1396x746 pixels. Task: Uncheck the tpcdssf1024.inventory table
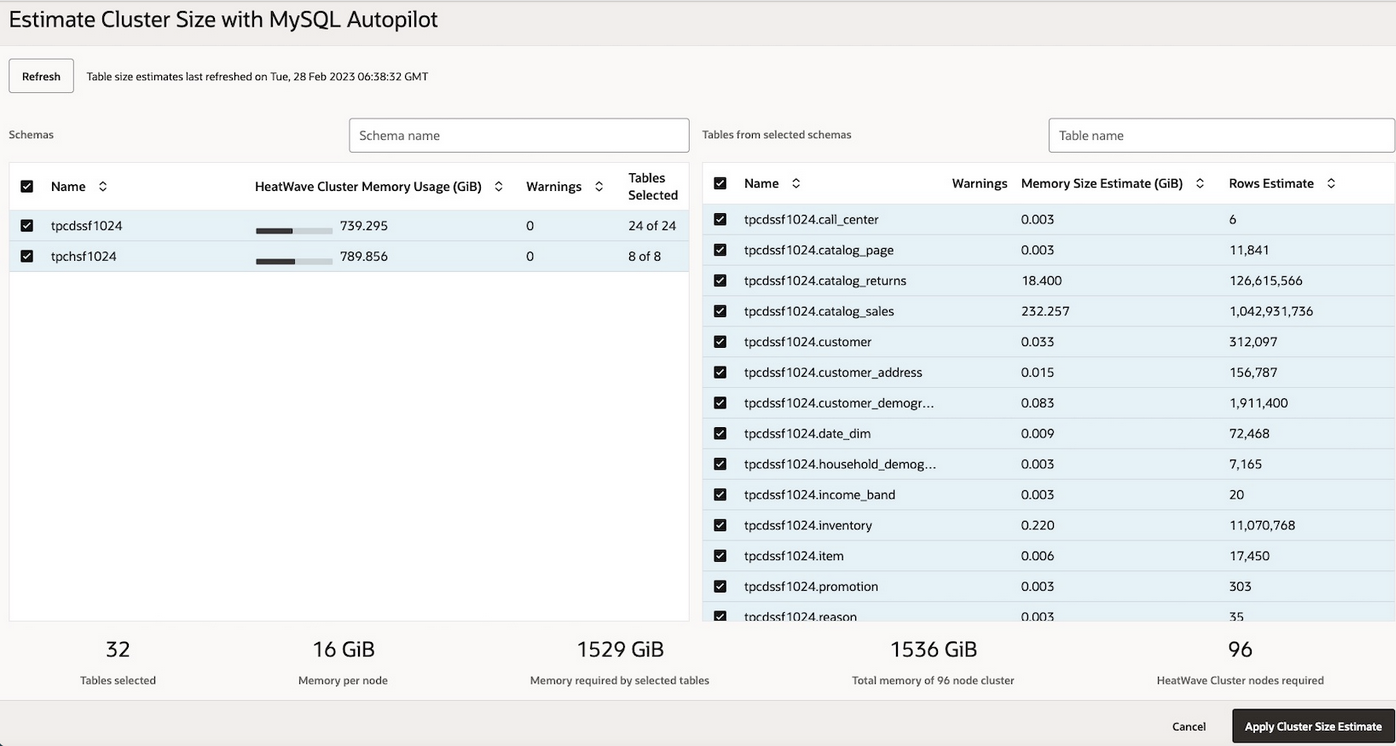click(x=720, y=525)
